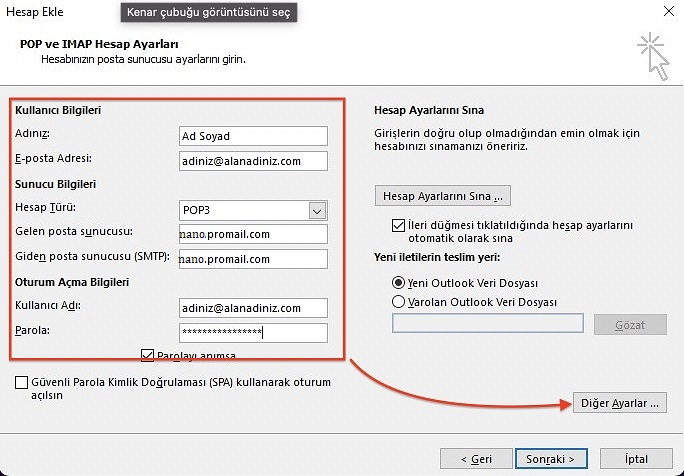This screenshot has width=684, height=476.
Task: Click the Kullanıcı Adı input field
Action: pos(253,308)
